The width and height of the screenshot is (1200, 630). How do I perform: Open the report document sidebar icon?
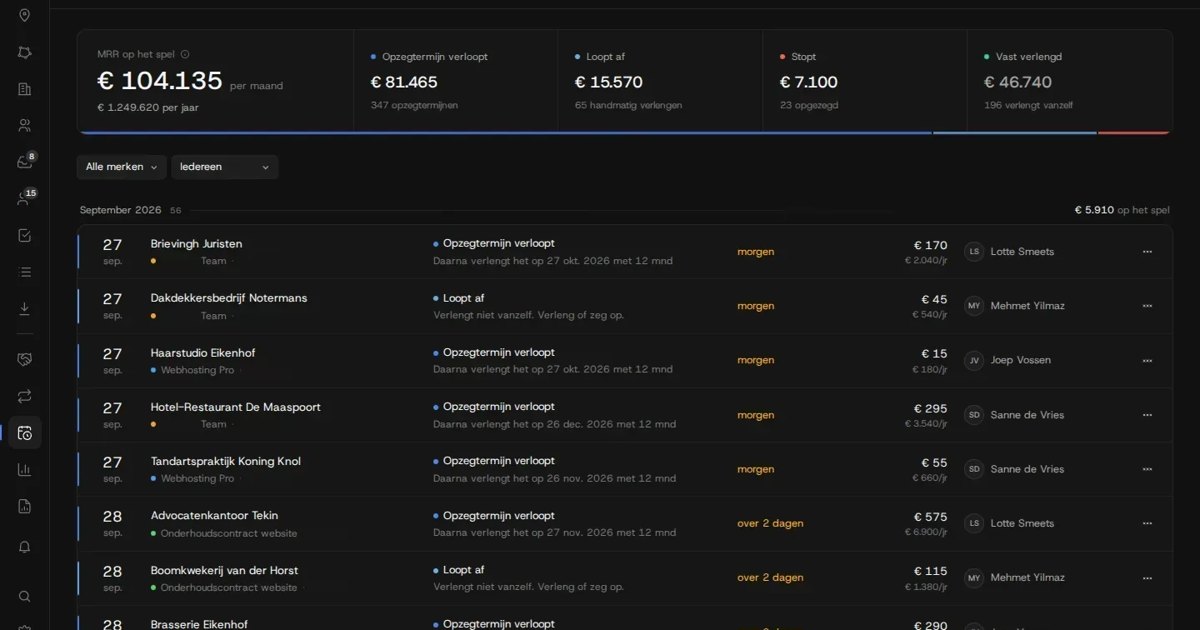coord(25,506)
